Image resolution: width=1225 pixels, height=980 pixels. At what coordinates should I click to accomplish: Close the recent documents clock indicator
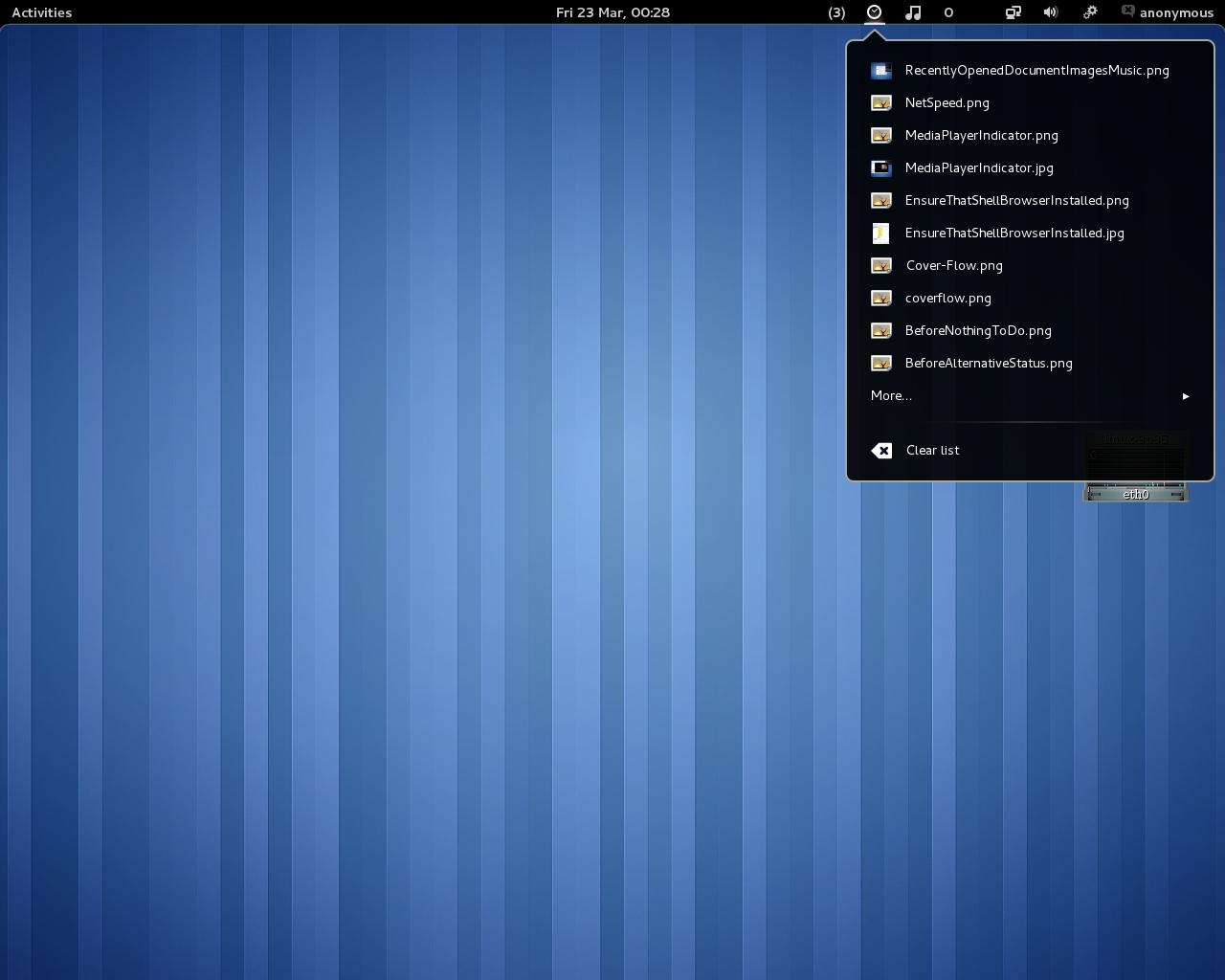pos(874,12)
